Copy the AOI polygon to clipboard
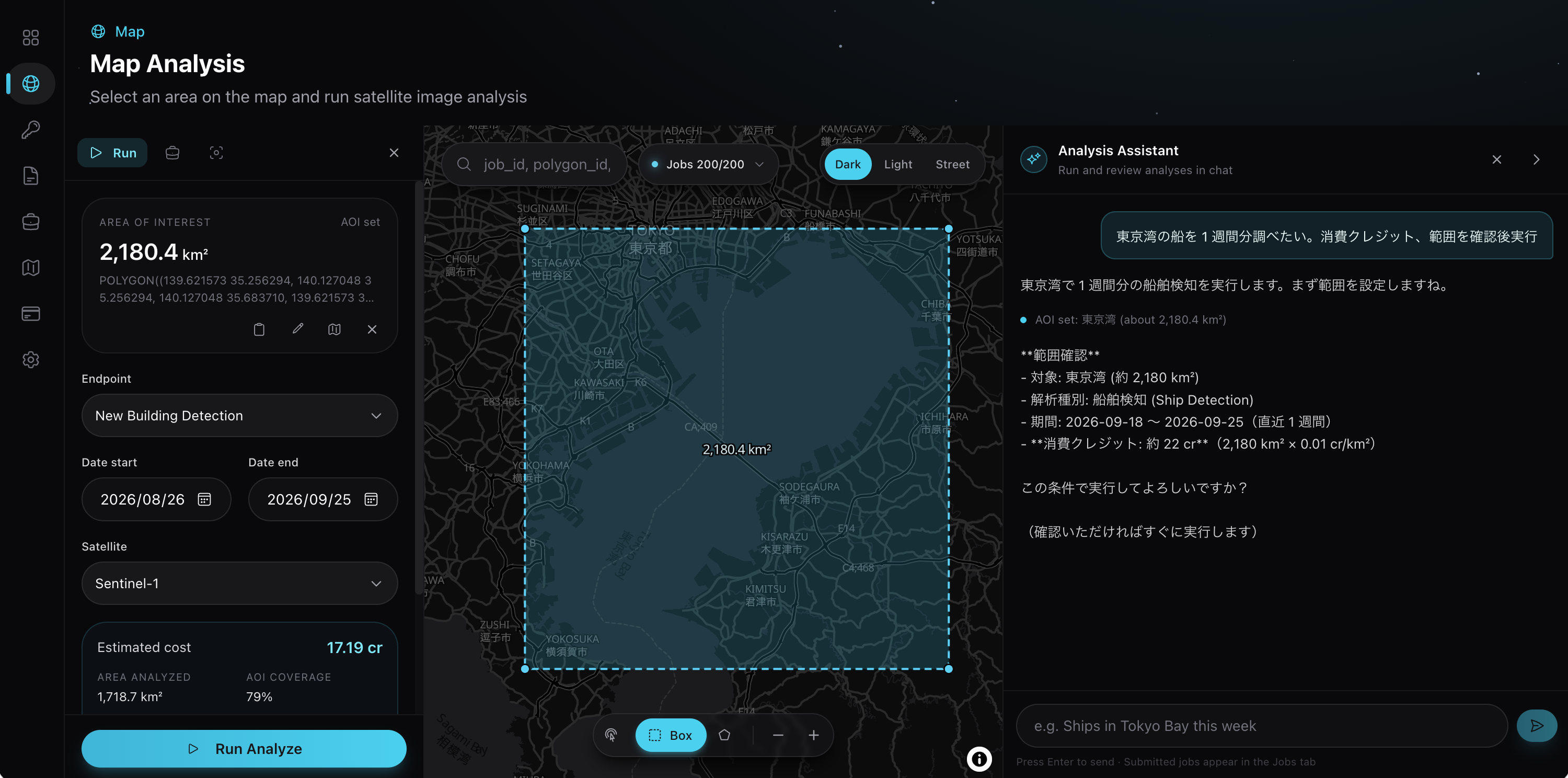The image size is (1568, 778). point(259,329)
